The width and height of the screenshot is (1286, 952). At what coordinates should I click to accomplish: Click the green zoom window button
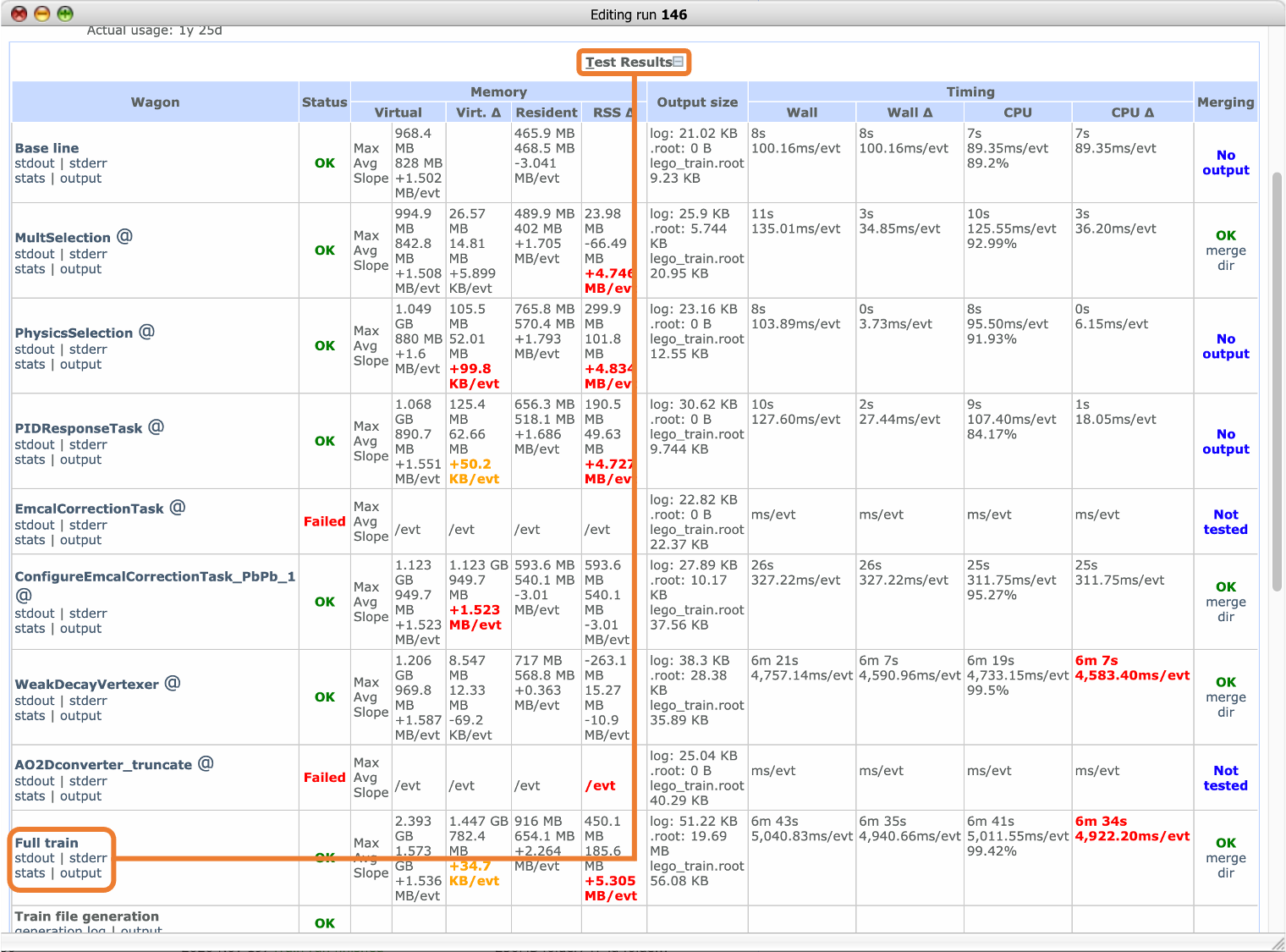click(65, 14)
